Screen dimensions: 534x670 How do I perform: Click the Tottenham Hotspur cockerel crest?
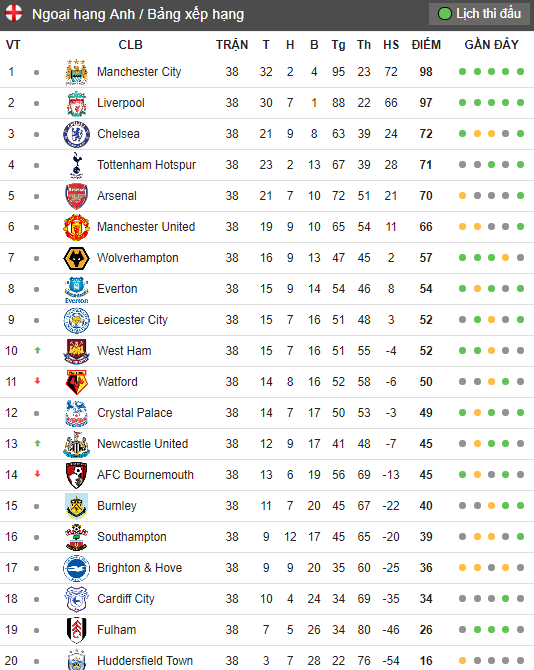coord(76,165)
